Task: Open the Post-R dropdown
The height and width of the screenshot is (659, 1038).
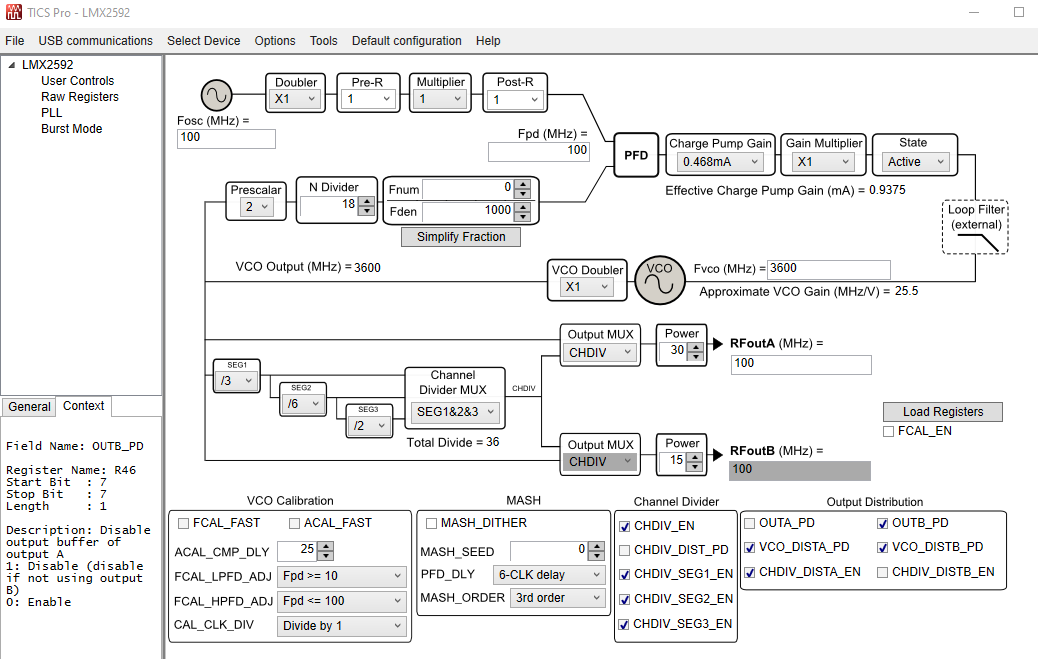Action: [516, 100]
